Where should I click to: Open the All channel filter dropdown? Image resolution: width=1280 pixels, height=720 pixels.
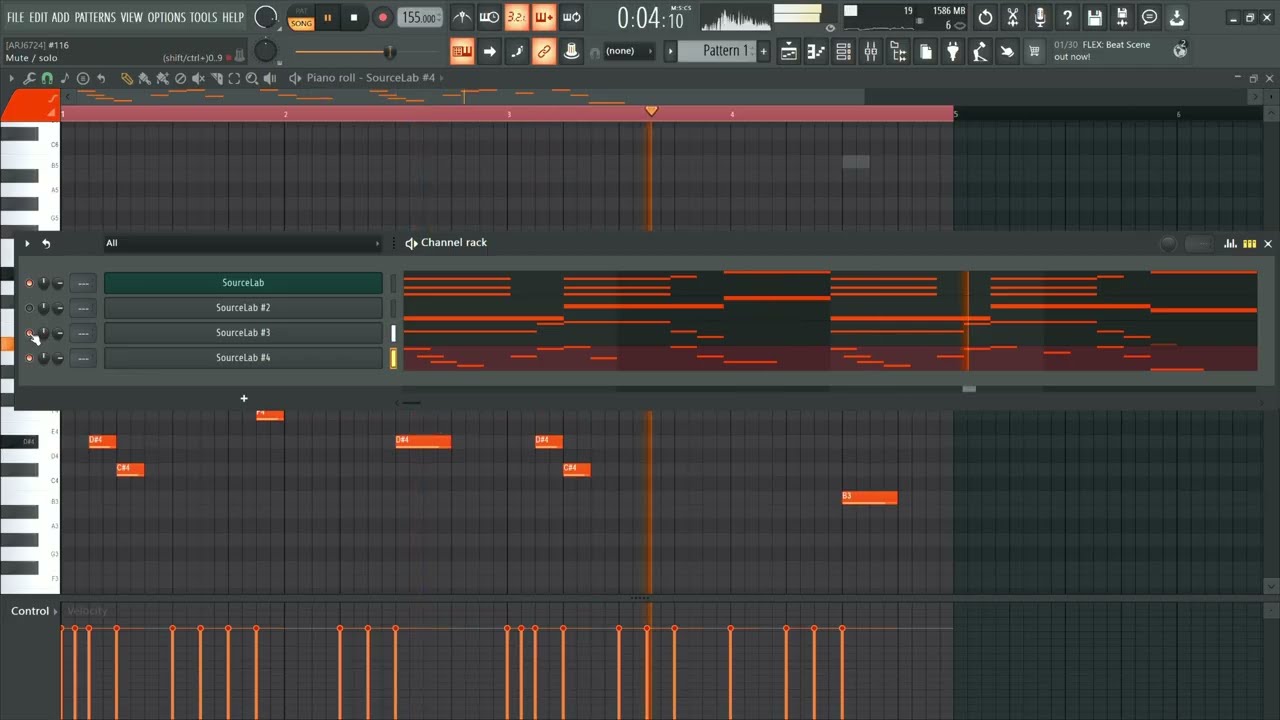243,243
